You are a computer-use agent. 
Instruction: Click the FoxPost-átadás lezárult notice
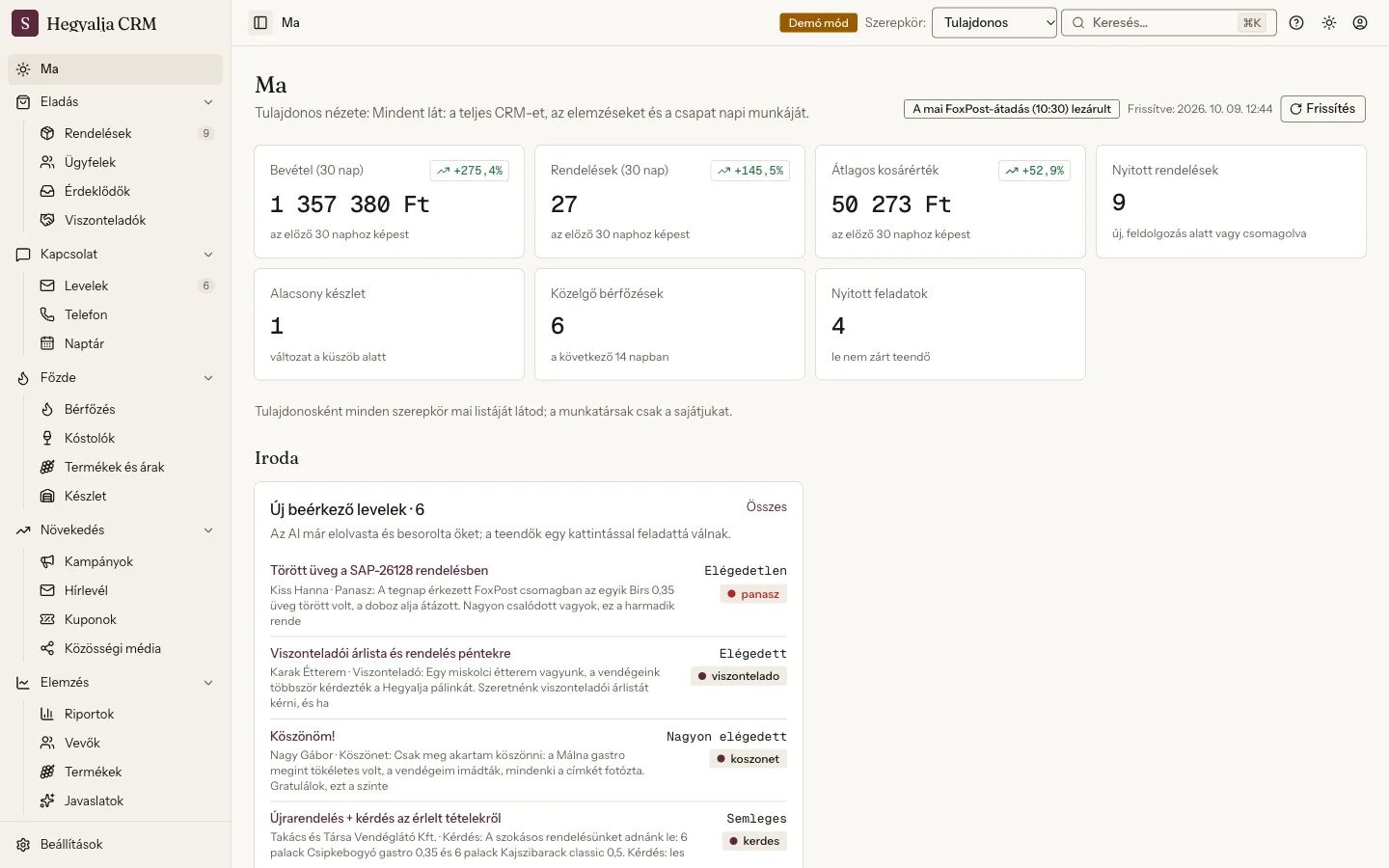click(1012, 109)
